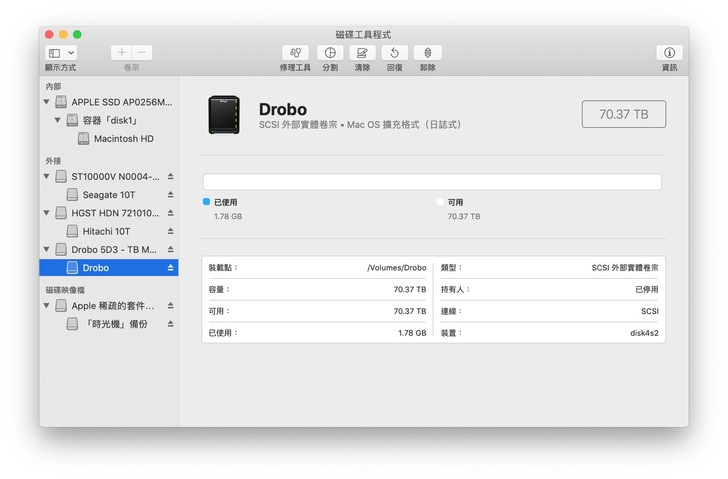This screenshot has width=728, height=479.
Task: Eject the Hitachi 10T volume
Action: point(170,231)
